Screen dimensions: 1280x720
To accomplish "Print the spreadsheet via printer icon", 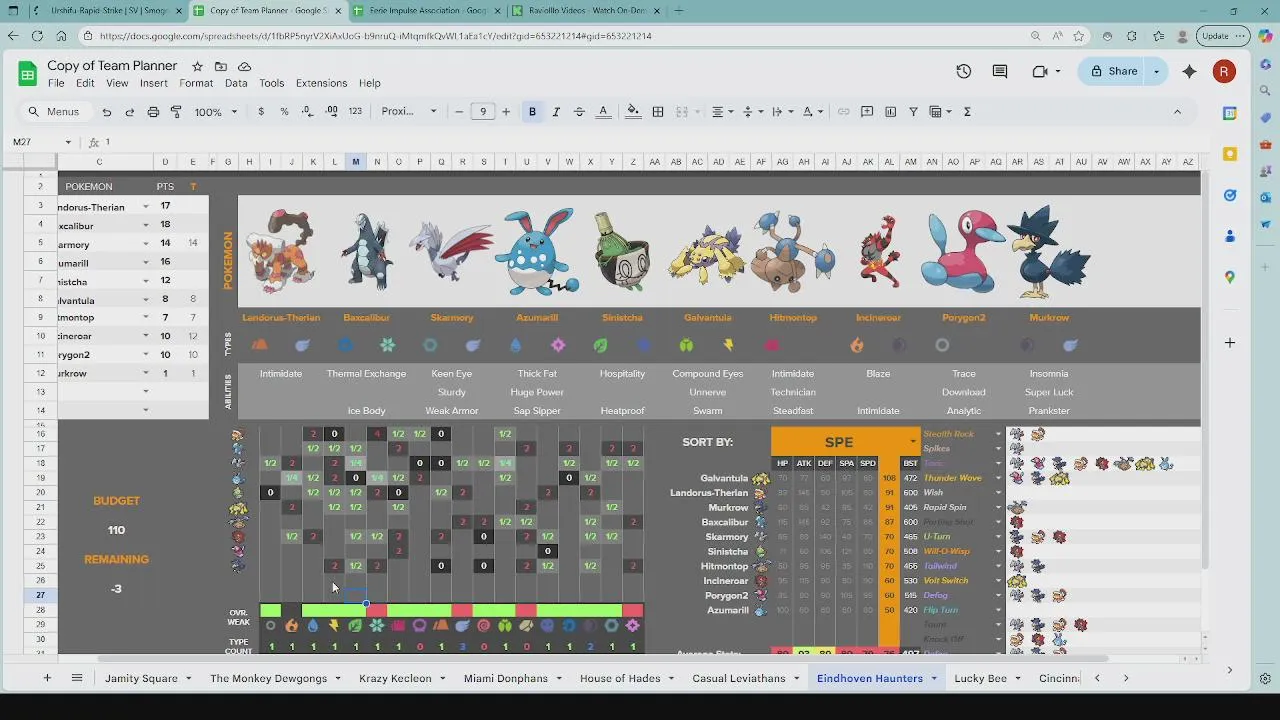I will (153, 112).
